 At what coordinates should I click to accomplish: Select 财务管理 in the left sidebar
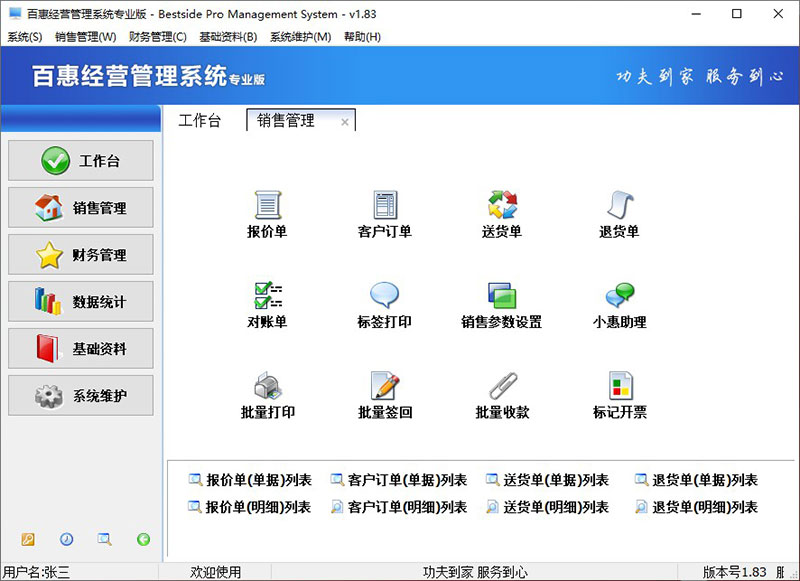(x=81, y=255)
